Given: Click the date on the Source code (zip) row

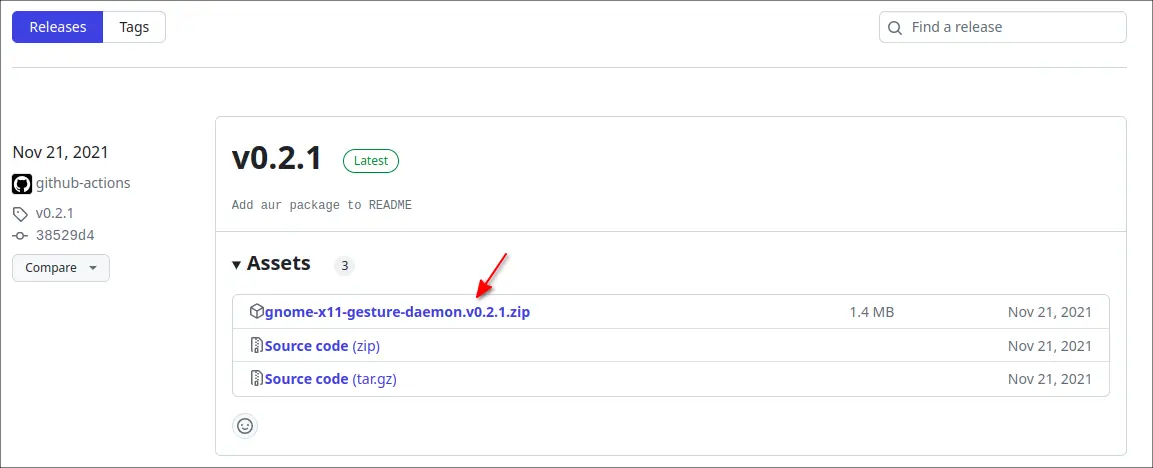Looking at the screenshot, I should point(1050,346).
